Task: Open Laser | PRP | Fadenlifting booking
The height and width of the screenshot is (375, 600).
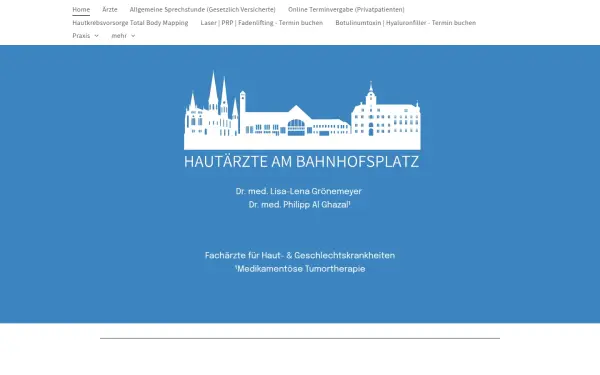Action: [262, 23]
